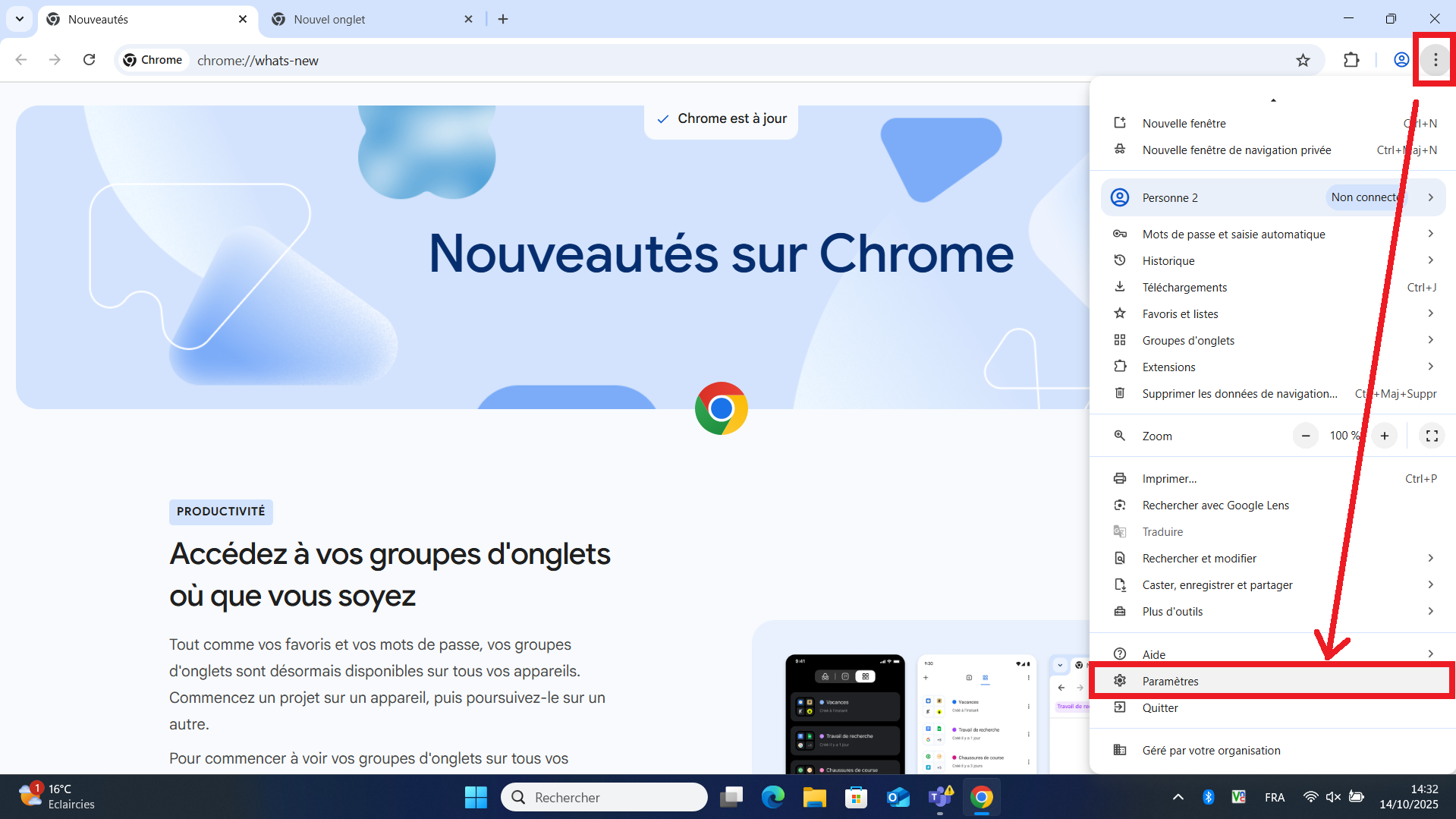This screenshot has height=819, width=1456.
Task: Click the three-dot Chrome menu button
Action: click(1435, 60)
